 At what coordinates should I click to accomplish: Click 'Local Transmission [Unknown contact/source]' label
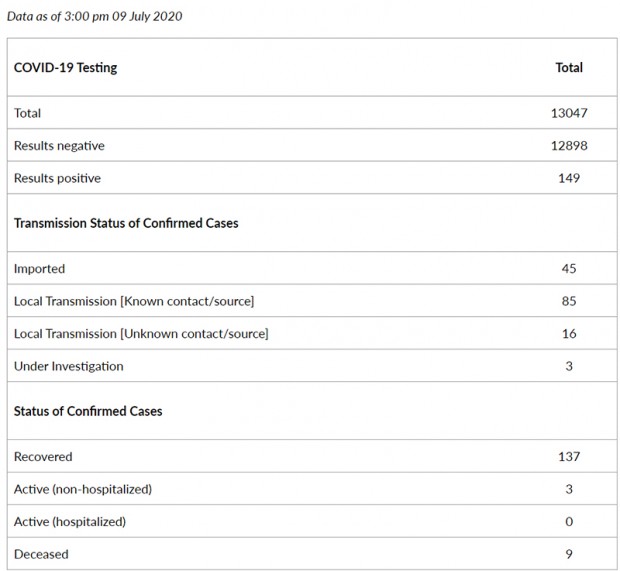[141, 333]
